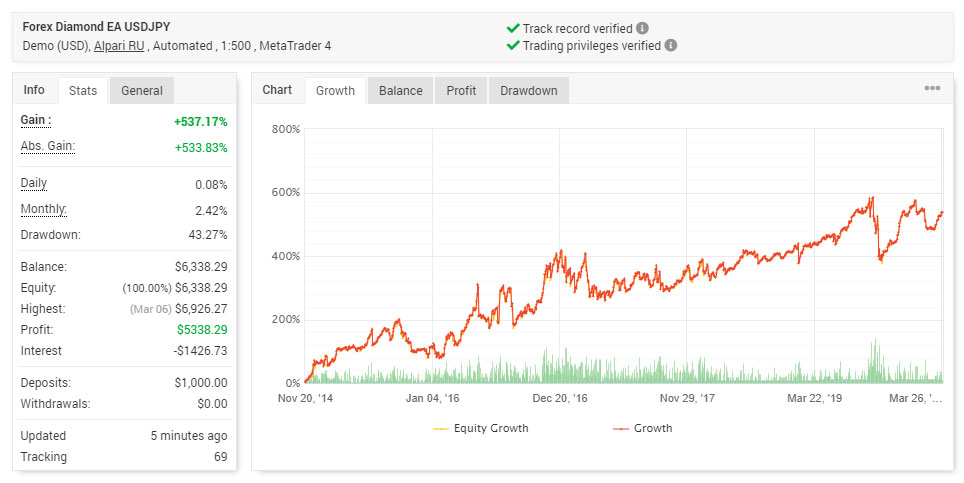Click the Deposits: label
Image resolution: width=964 pixels, height=483 pixels.
tap(45, 382)
